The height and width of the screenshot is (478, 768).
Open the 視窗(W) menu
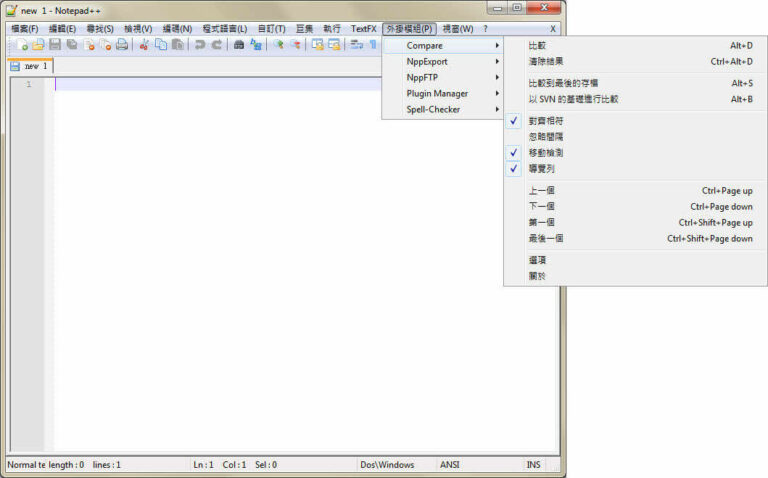(x=458, y=29)
